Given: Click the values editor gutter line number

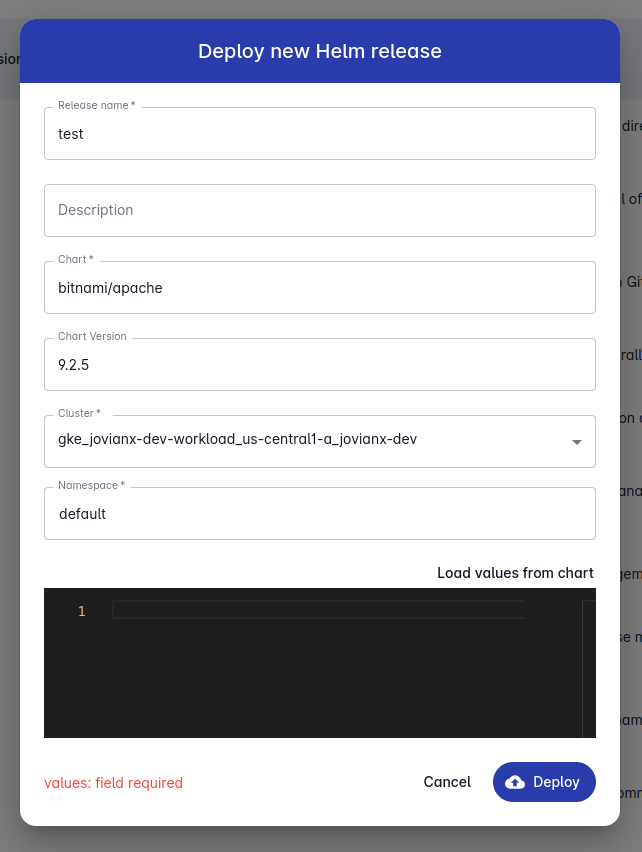Looking at the screenshot, I should click(x=81, y=611).
